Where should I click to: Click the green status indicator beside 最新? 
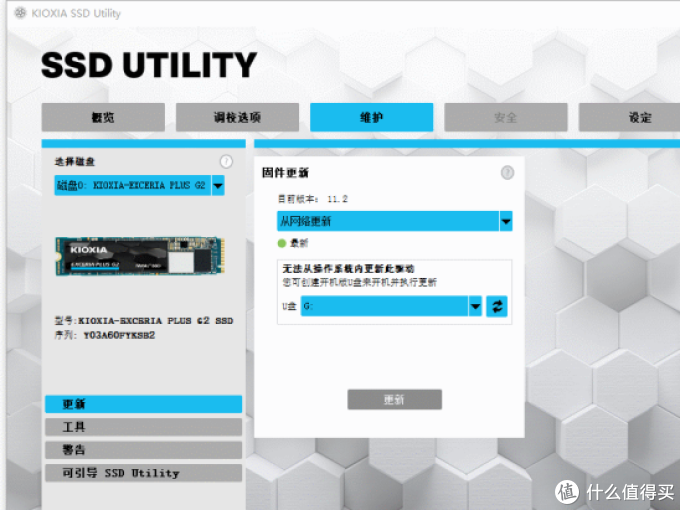[282, 243]
